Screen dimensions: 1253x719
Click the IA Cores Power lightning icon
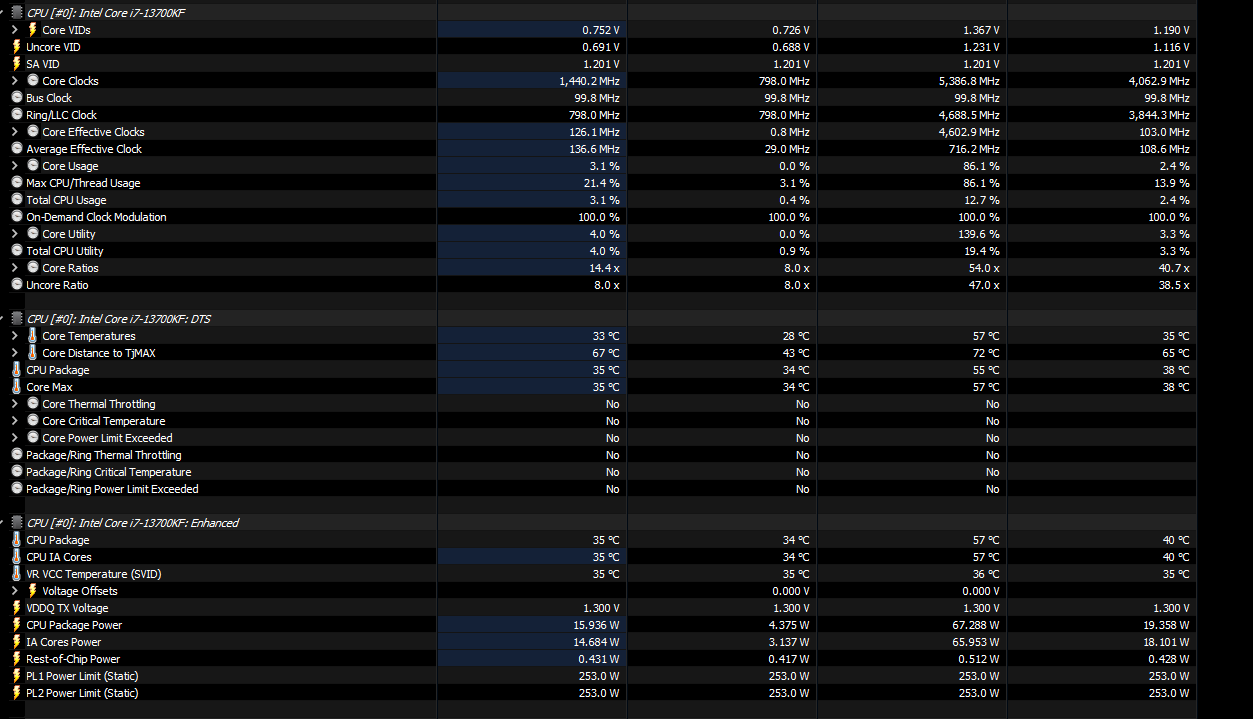pyautogui.click(x=16, y=642)
